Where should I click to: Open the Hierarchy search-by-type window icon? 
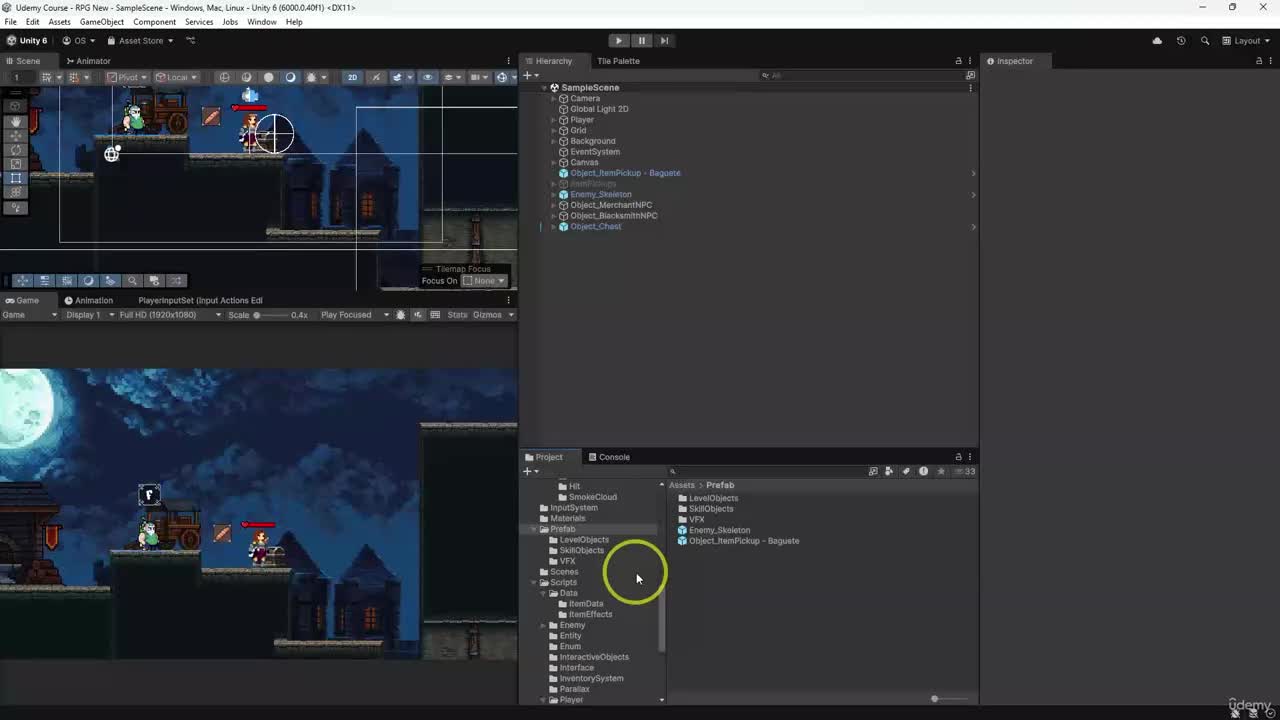(x=970, y=75)
